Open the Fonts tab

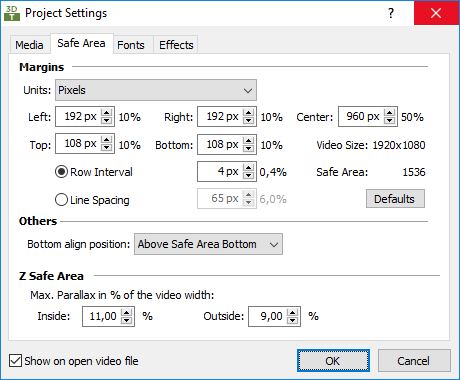[x=131, y=45]
